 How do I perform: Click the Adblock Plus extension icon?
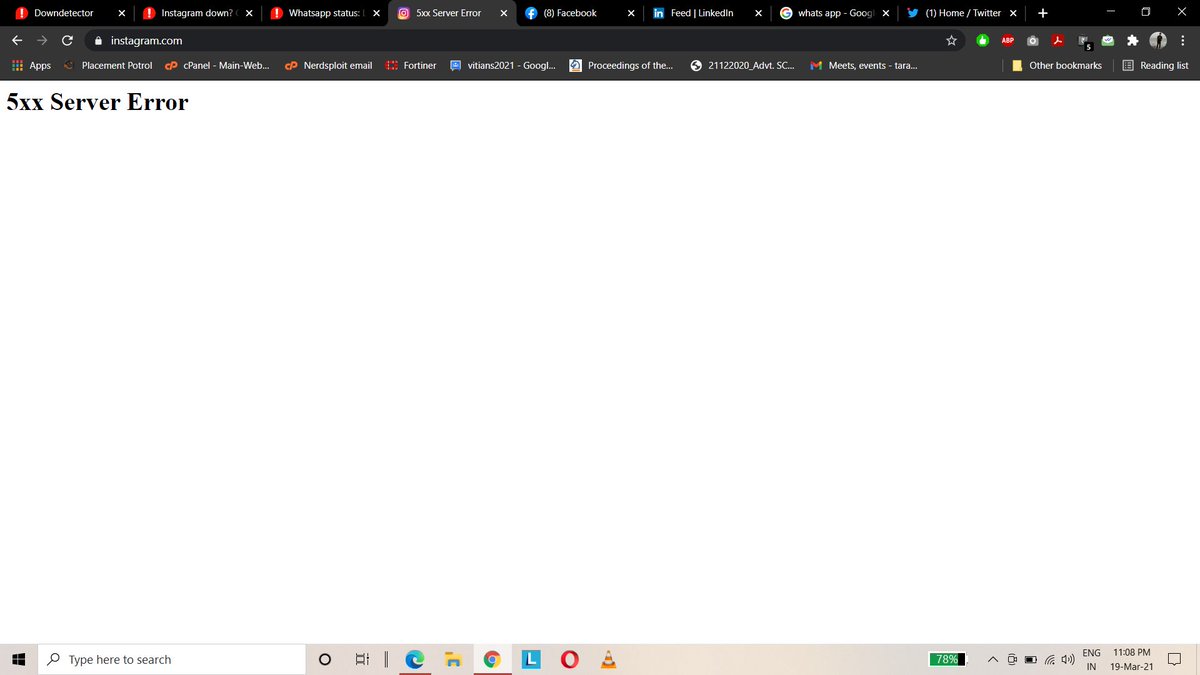pos(1007,40)
